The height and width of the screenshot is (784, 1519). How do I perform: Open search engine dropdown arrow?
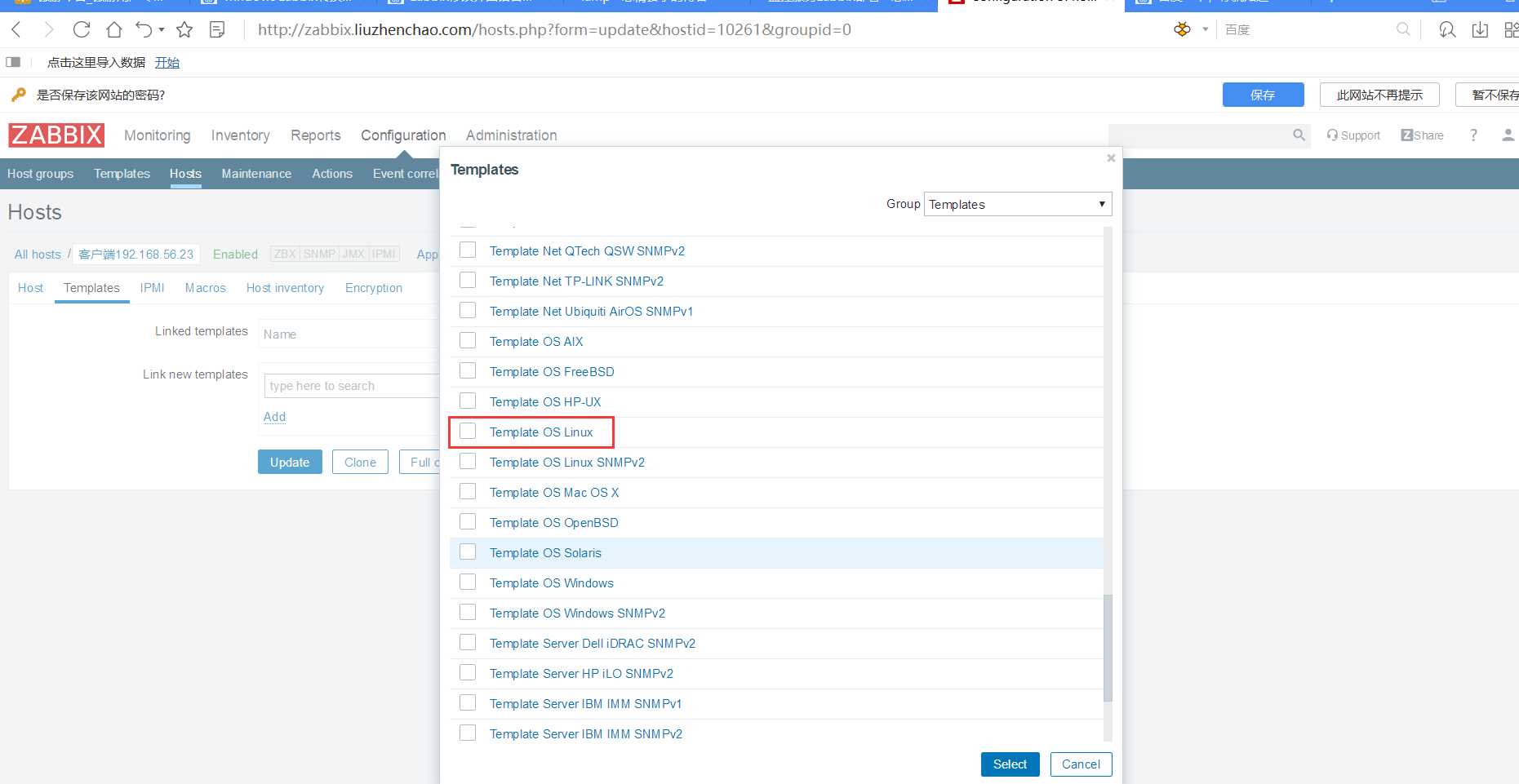pos(1206,29)
